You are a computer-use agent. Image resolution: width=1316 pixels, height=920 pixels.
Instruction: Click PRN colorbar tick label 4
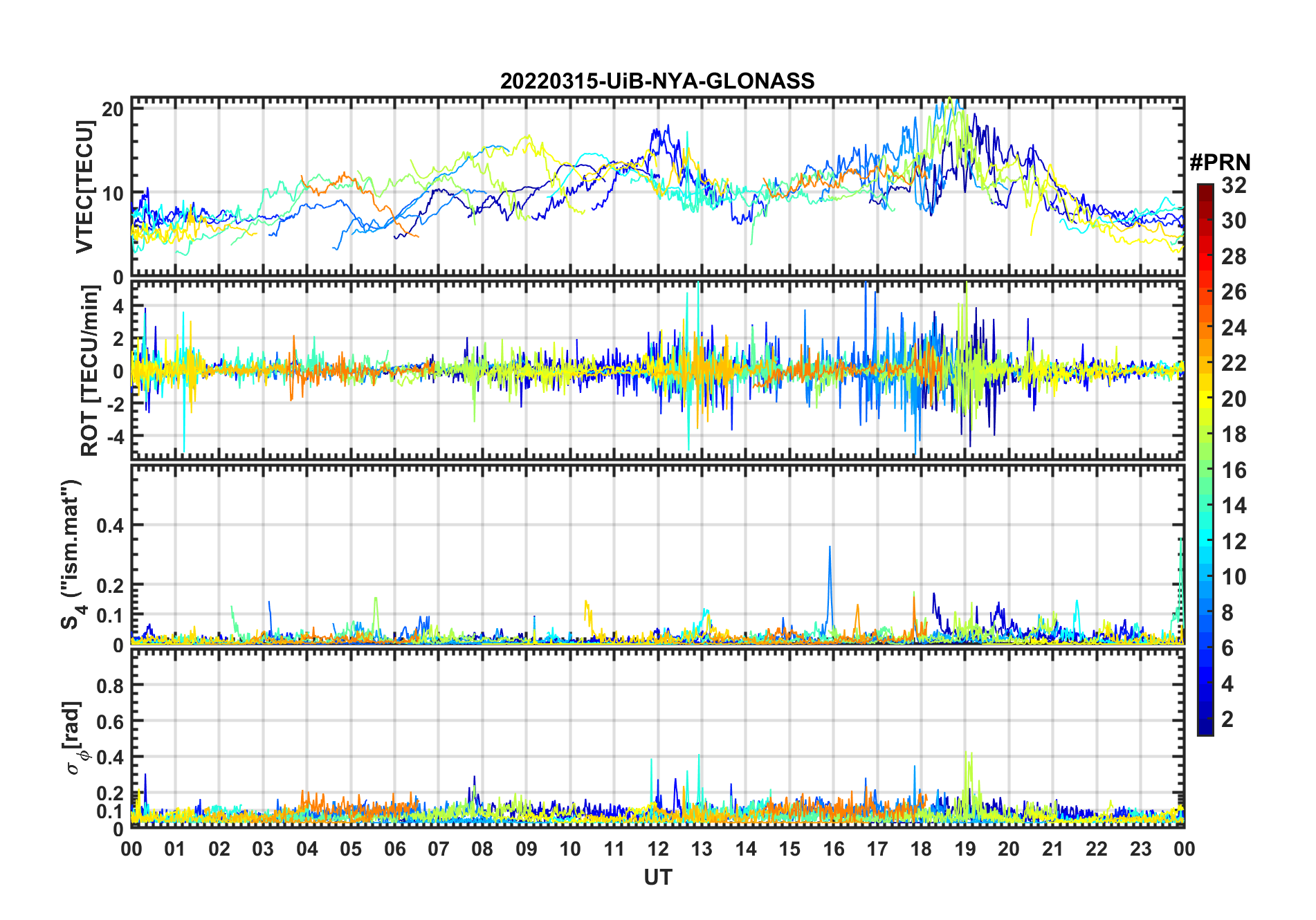coord(1227,684)
